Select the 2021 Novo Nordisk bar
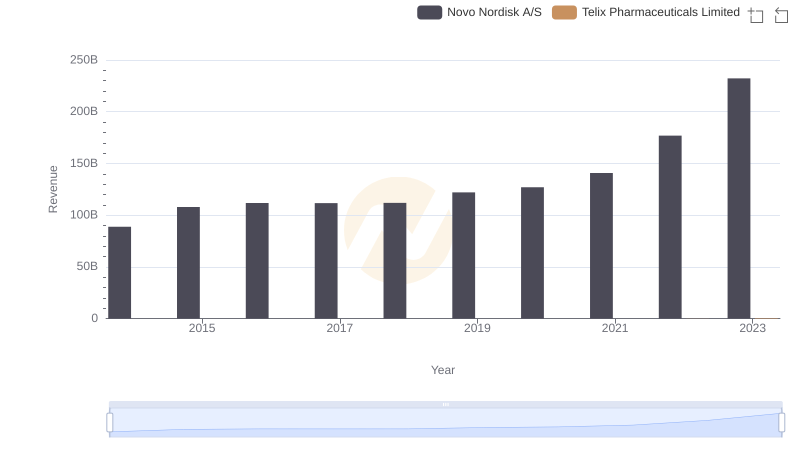Image resolution: width=800 pixels, height=461 pixels. pos(601,246)
